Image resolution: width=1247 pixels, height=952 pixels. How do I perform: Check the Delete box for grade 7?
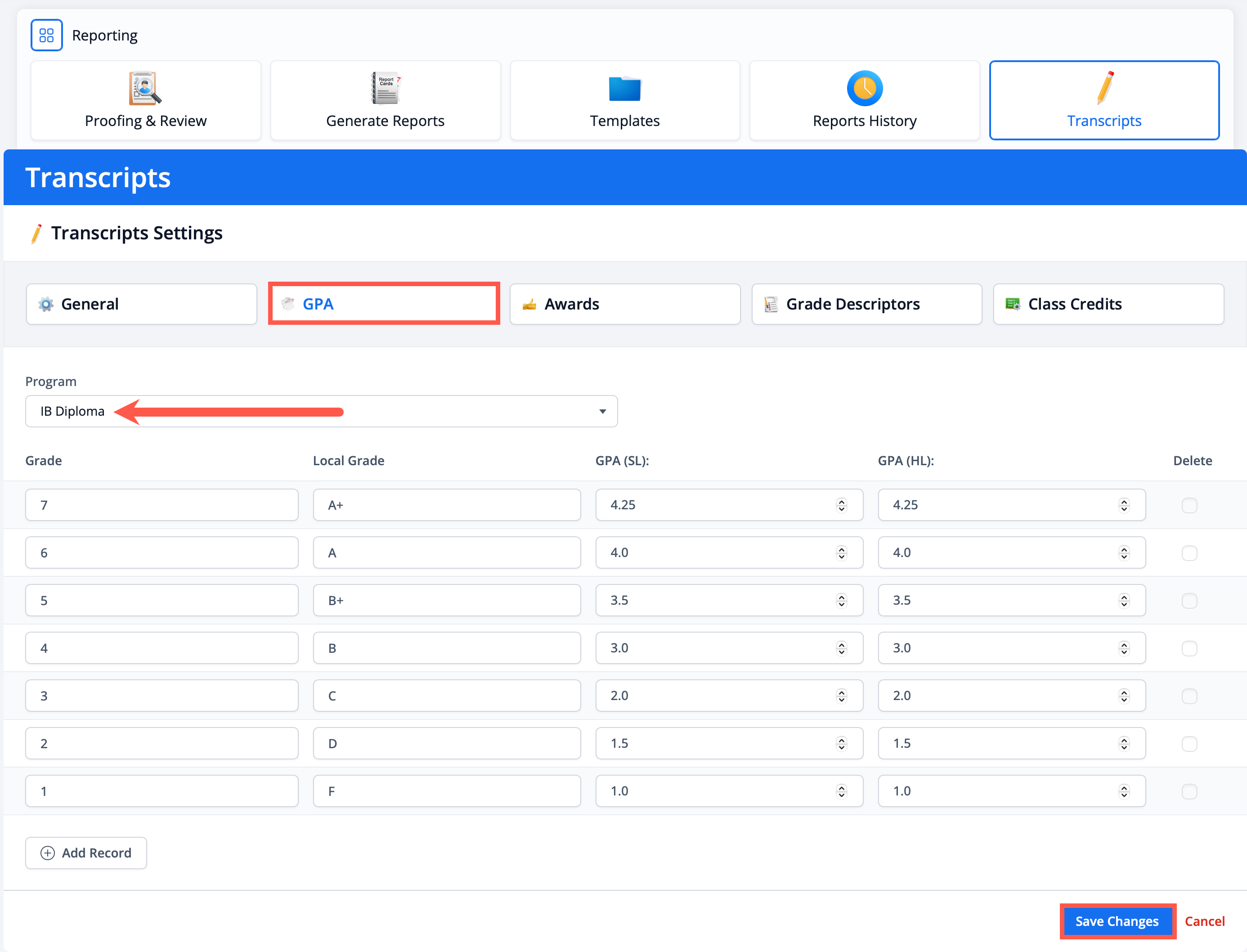[1189, 505]
